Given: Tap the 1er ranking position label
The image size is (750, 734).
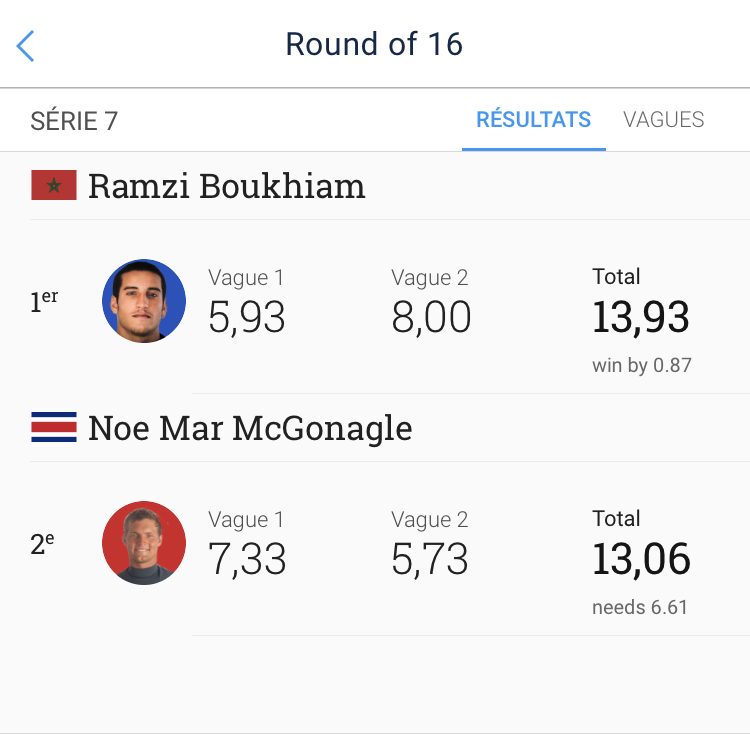Looking at the screenshot, I should (44, 301).
